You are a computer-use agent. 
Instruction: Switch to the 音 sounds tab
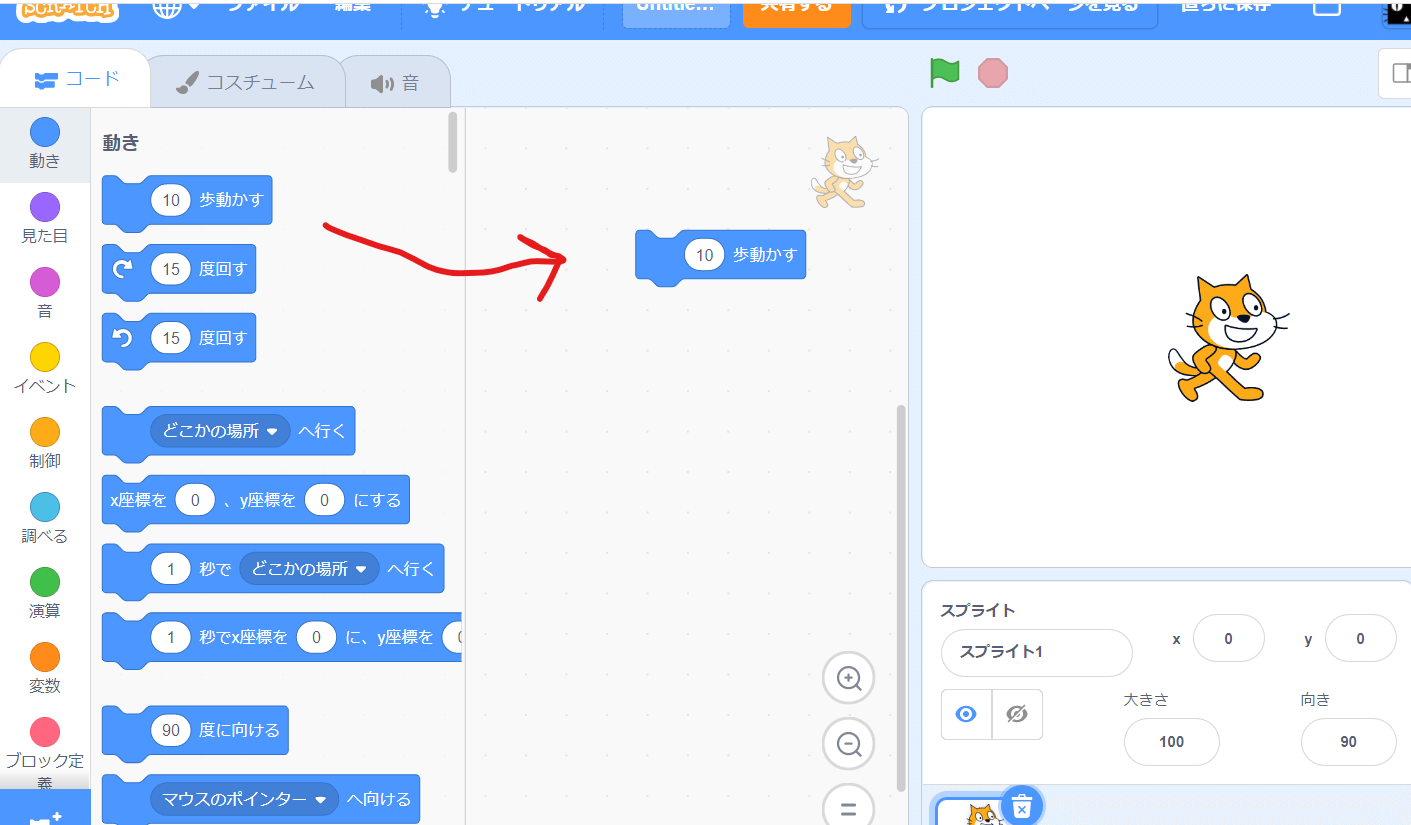pos(395,83)
